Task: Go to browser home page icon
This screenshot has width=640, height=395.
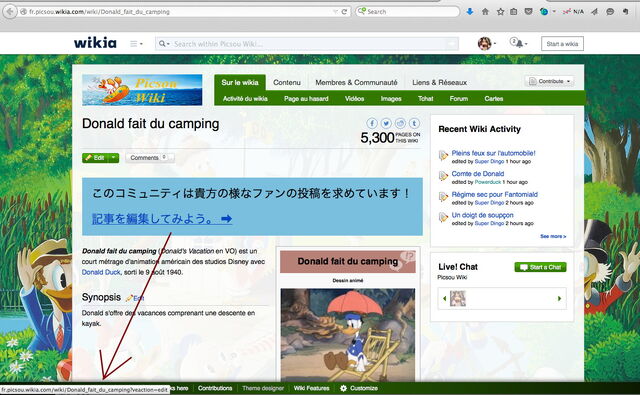Action: pos(485,11)
